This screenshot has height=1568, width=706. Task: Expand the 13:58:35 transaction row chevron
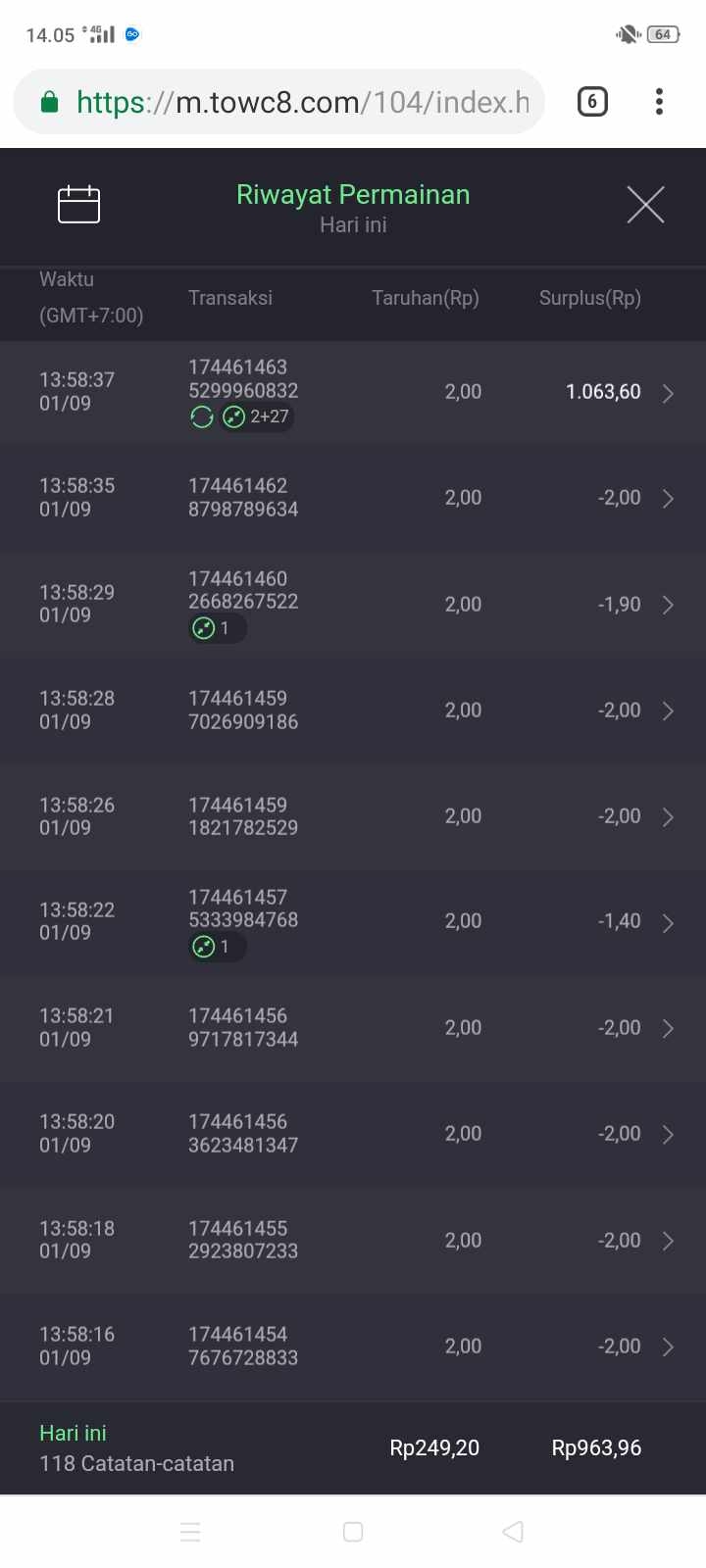point(668,499)
